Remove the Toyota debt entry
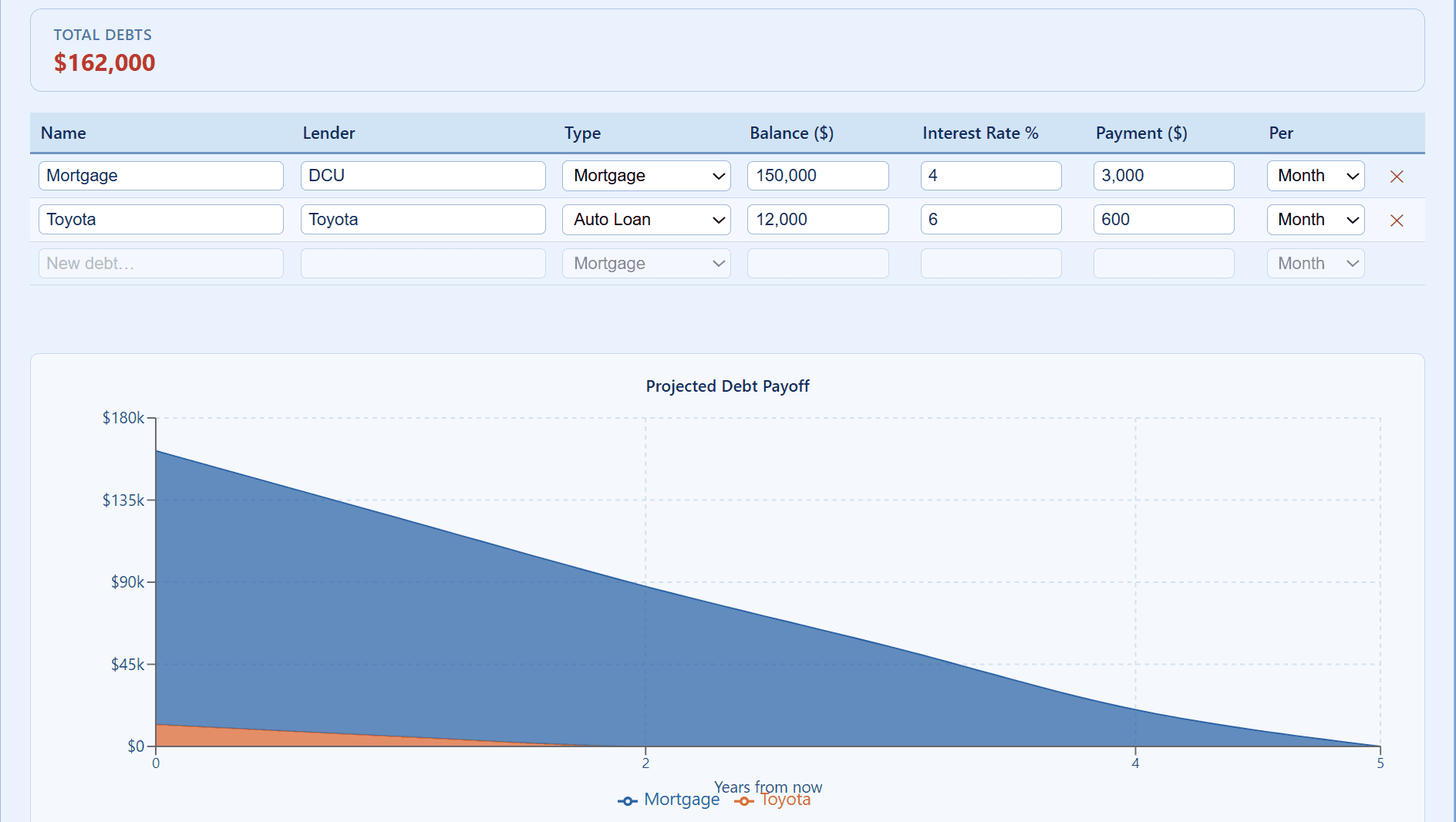The height and width of the screenshot is (822, 1456). click(1397, 220)
